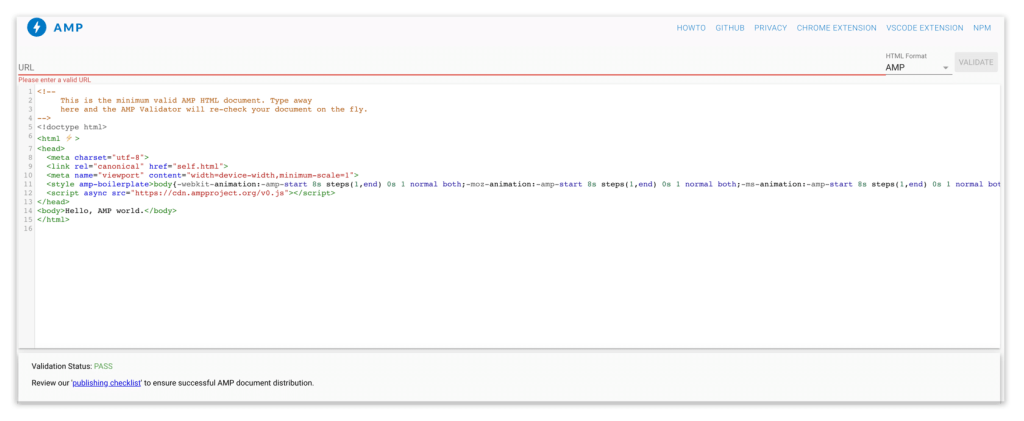Image resolution: width=1024 pixels, height=421 pixels.
Task: Click the Validation Status PASS text
Action: (103, 366)
